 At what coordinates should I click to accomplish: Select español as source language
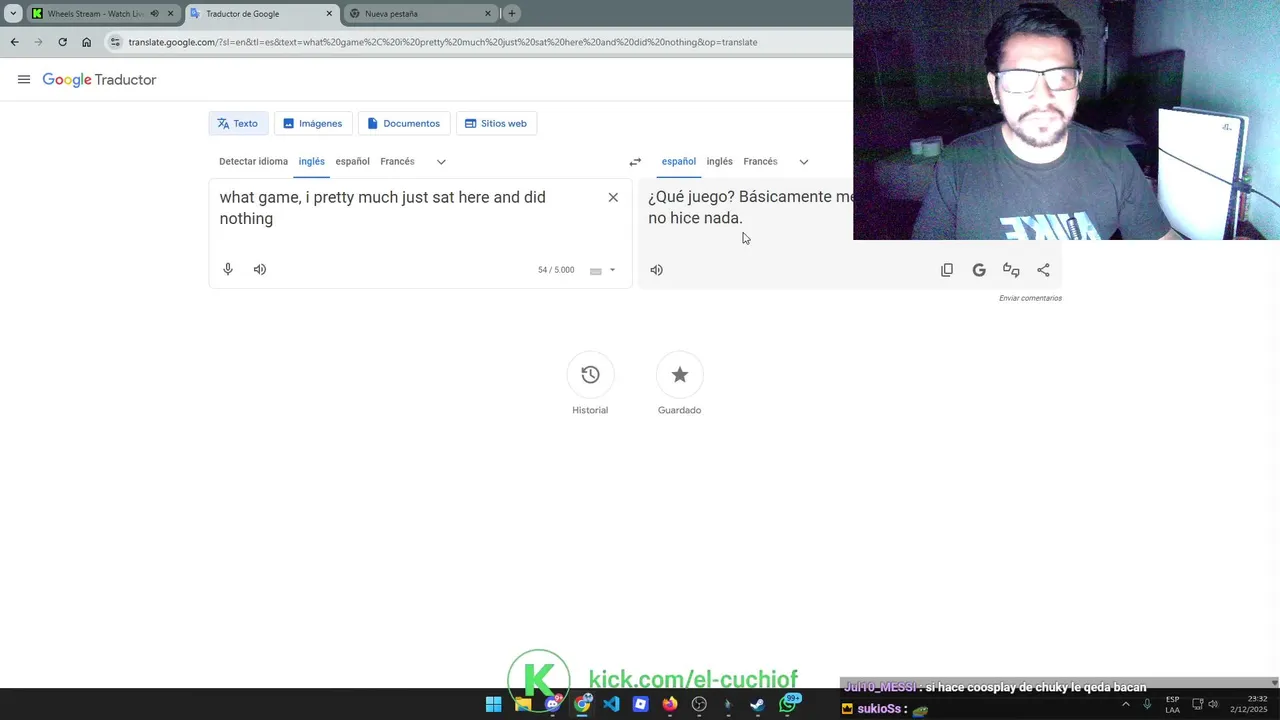(352, 161)
